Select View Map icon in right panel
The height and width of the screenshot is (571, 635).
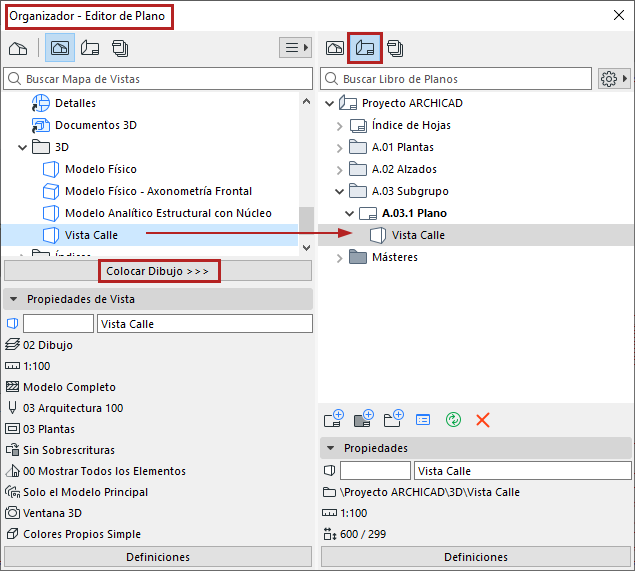335,48
